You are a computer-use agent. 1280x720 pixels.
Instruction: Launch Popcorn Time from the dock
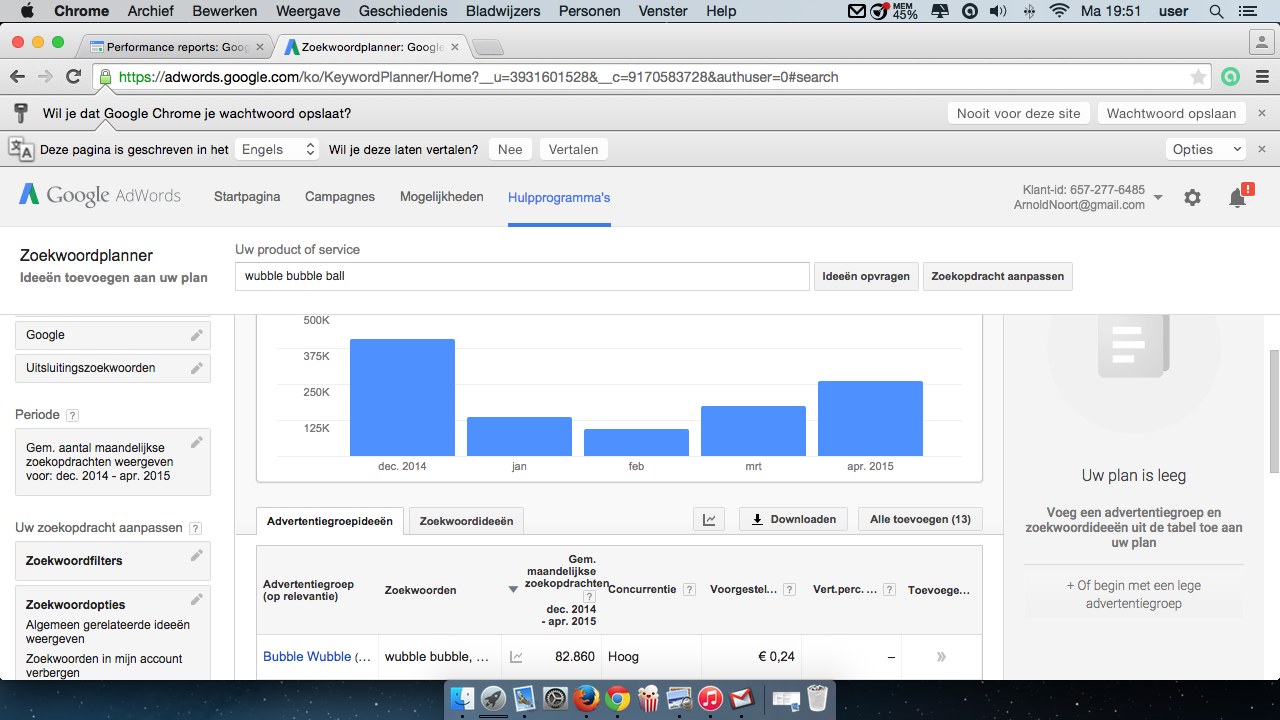[648, 698]
